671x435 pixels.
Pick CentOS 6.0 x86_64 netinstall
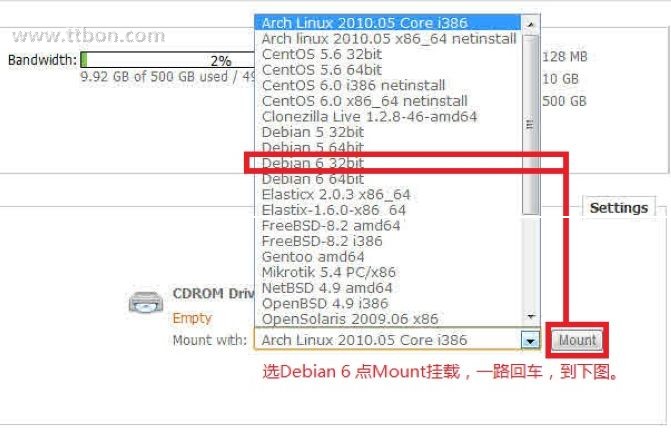[x=389, y=101]
